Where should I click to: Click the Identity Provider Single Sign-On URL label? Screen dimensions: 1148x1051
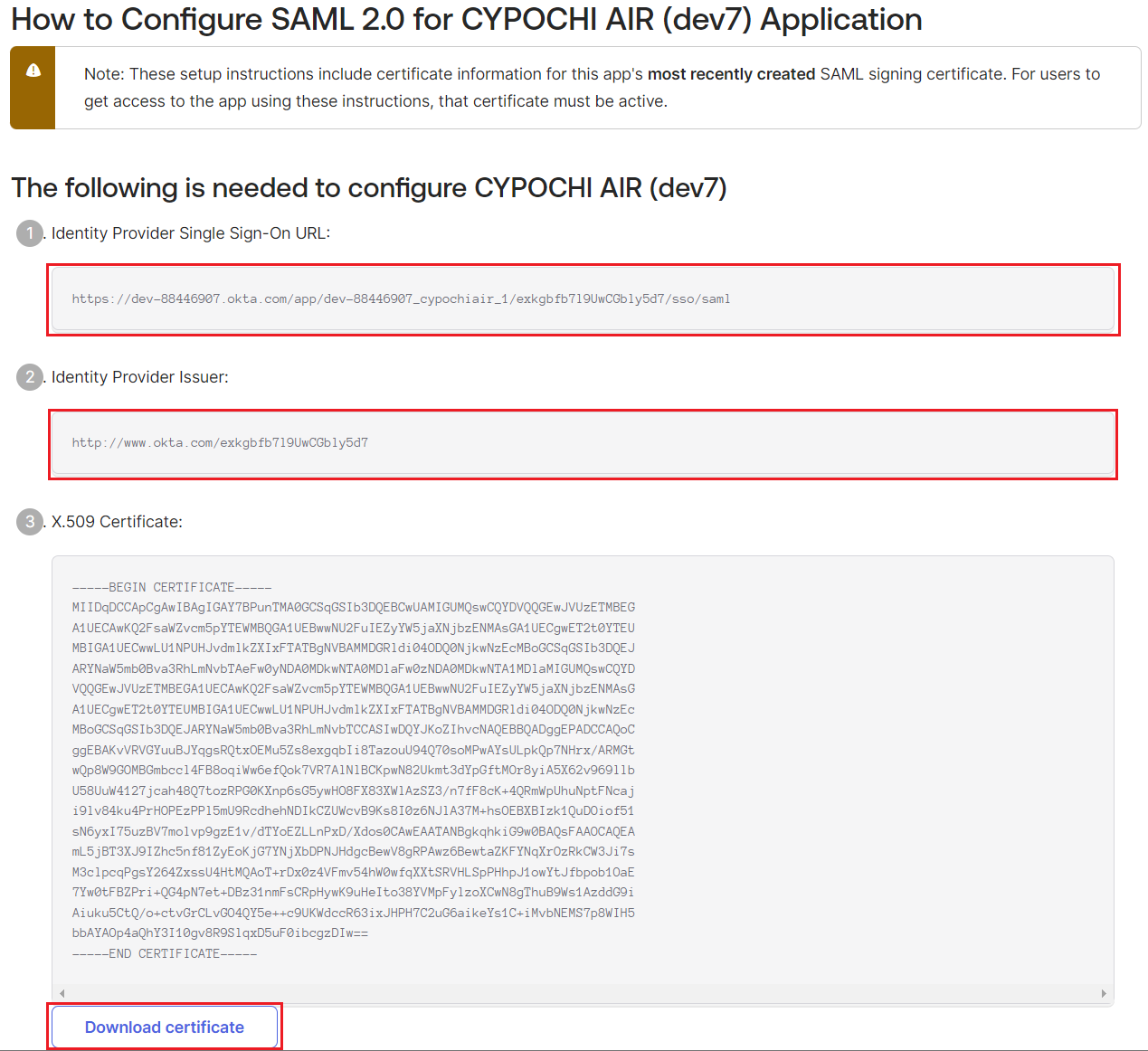[191, 233]
